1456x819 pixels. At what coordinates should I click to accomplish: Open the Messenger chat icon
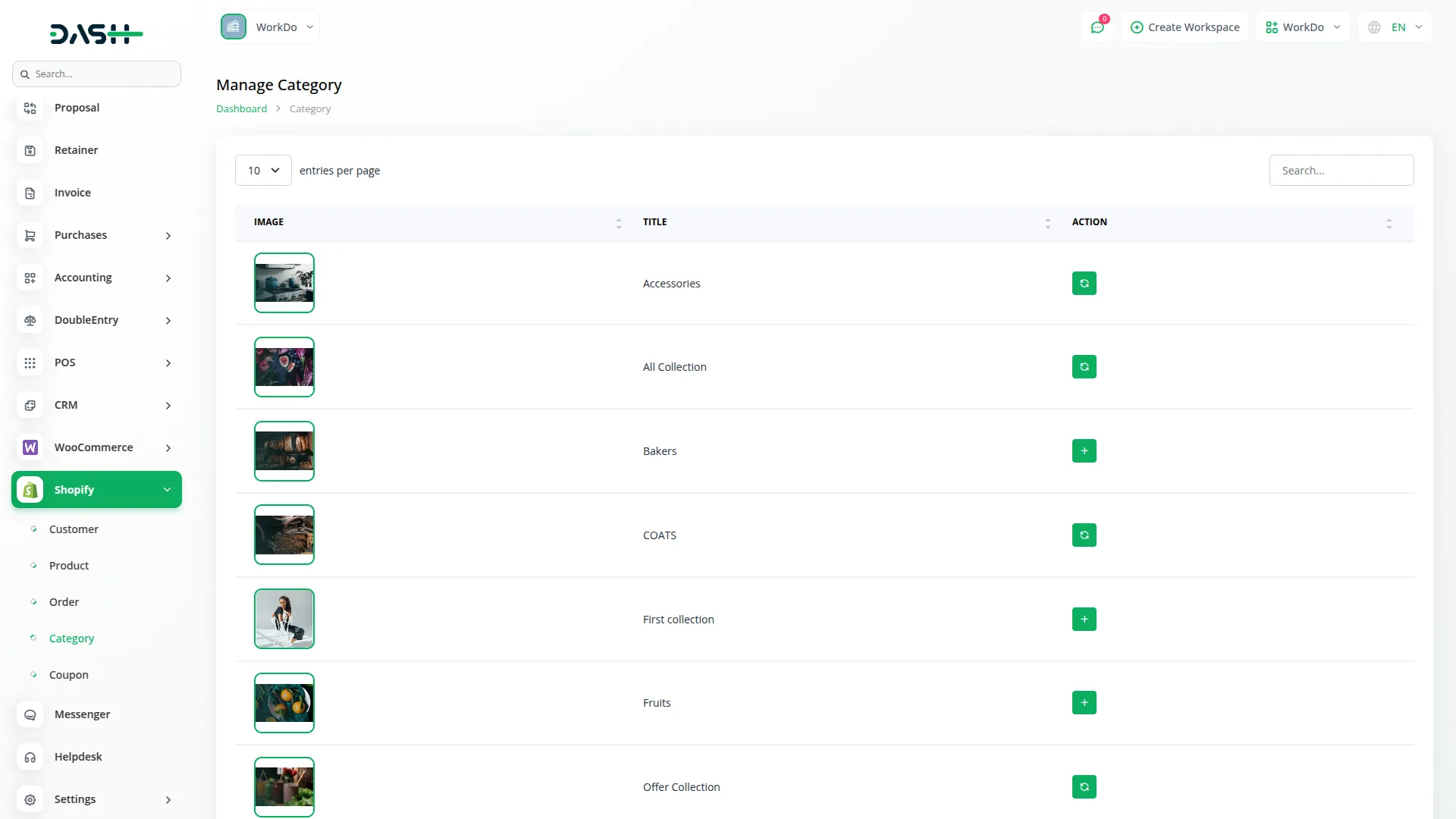(x=30, y=714)
